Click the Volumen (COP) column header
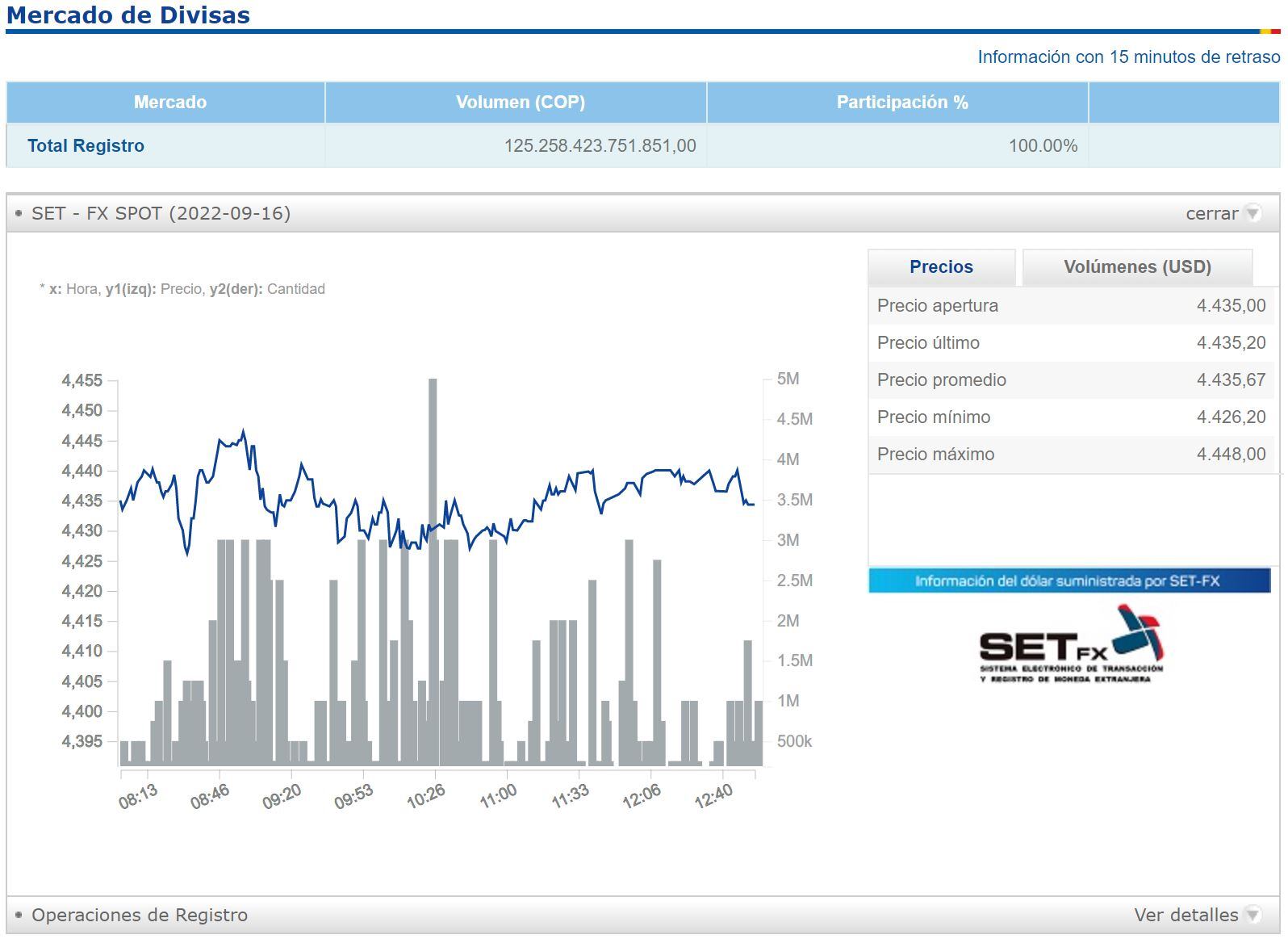This screenshot has height=939, width=1288. click(520, 103)
